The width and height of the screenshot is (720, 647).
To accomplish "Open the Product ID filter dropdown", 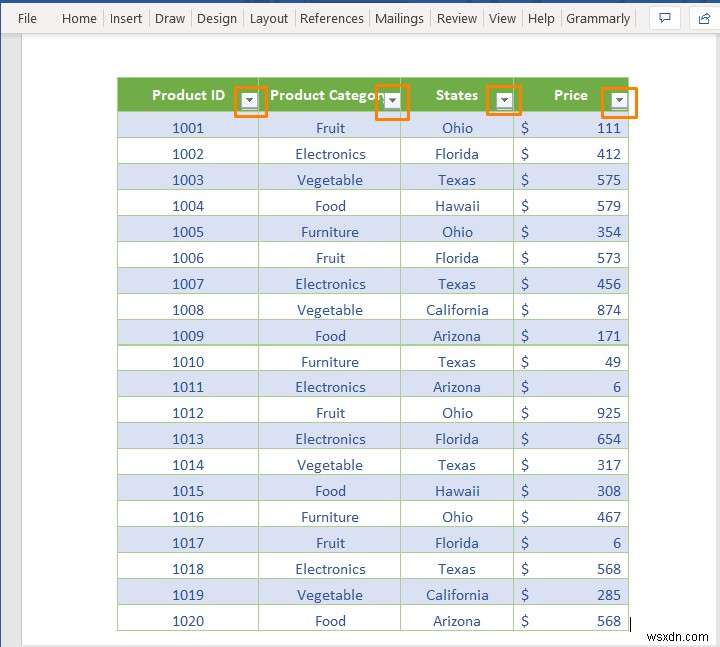I will (x=249, y=100).
